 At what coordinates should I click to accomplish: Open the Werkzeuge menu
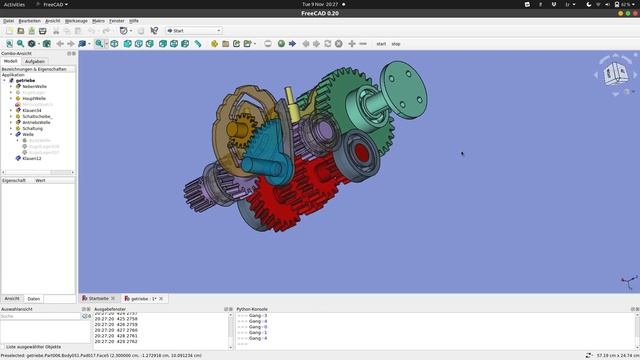(x=76, y=21)
